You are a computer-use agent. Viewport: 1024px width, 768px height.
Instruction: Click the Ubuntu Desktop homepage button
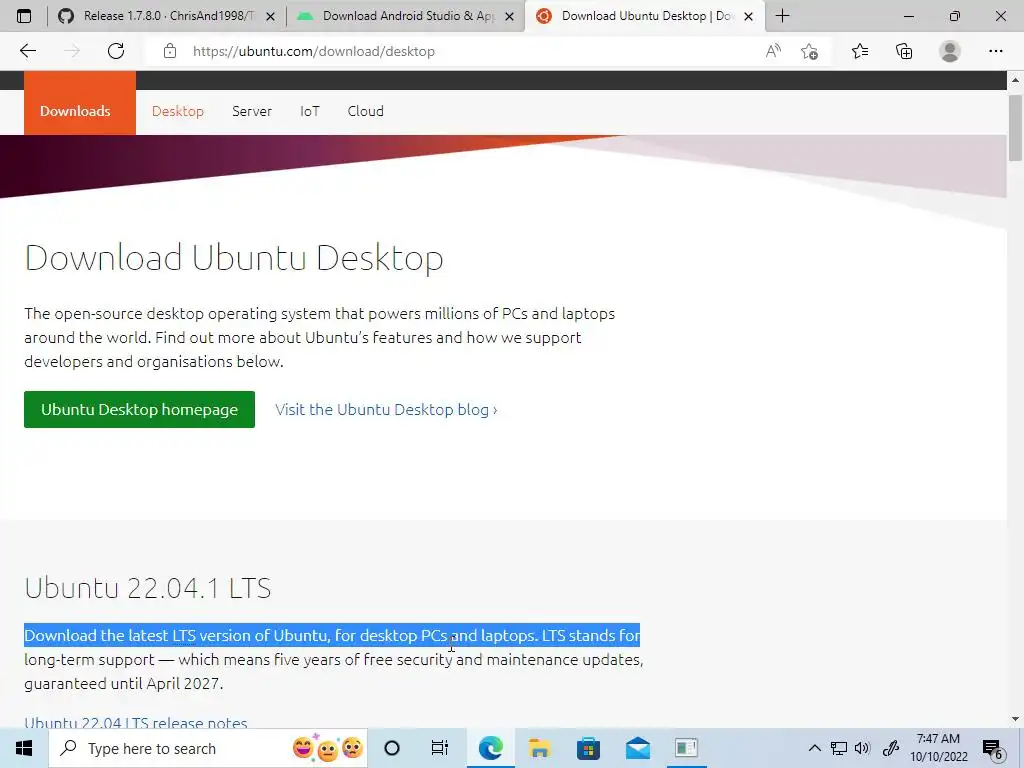point(139,409)
